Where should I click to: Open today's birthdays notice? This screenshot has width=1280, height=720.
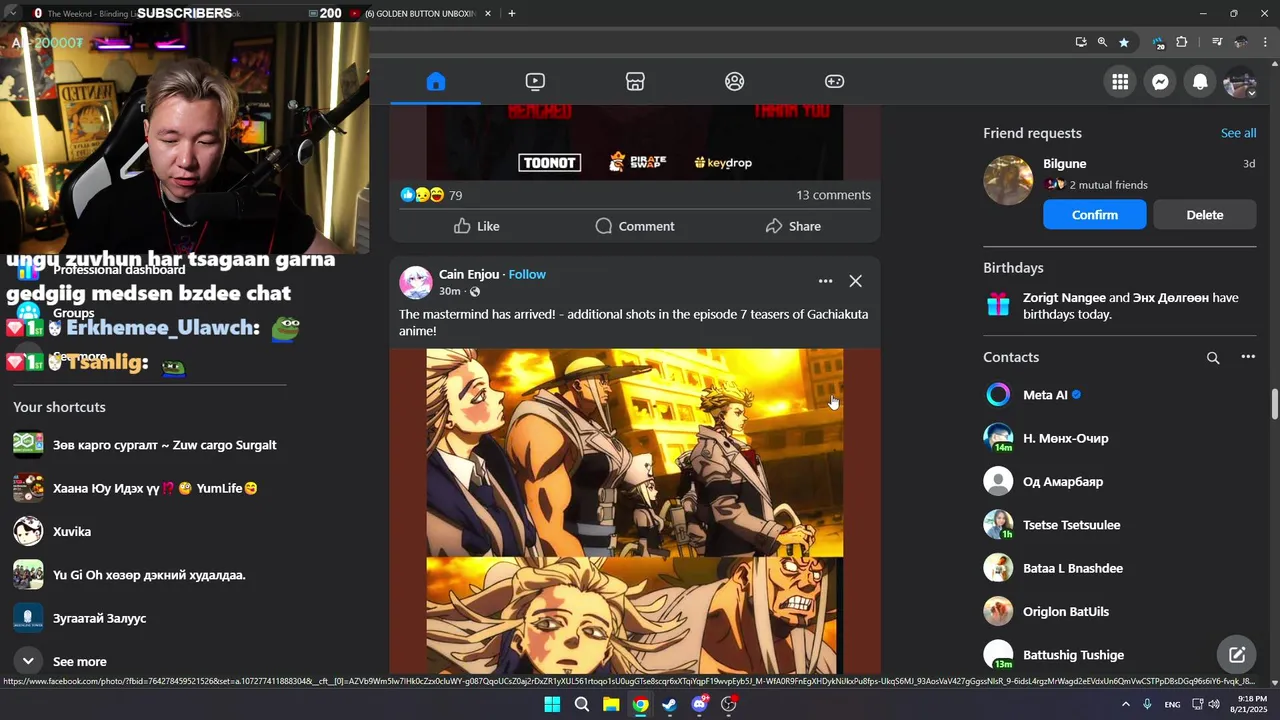pos(1120,306)
